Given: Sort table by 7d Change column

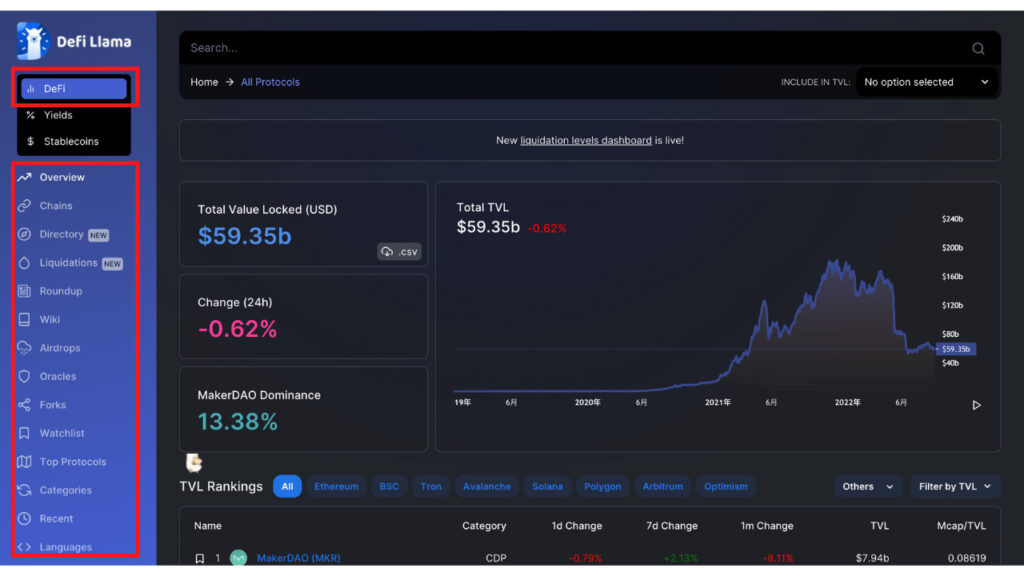Looking at the screenshot, I should tap(672, 526).
